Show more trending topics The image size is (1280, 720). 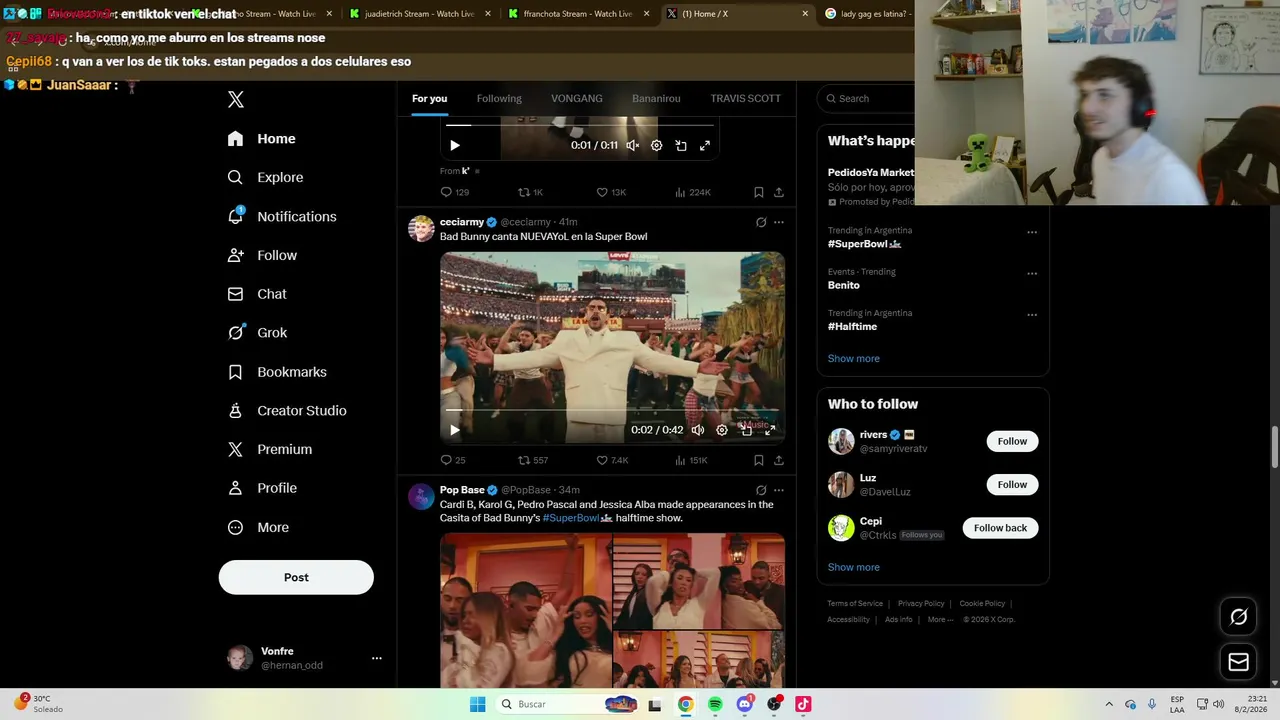[x=854, y=358]
